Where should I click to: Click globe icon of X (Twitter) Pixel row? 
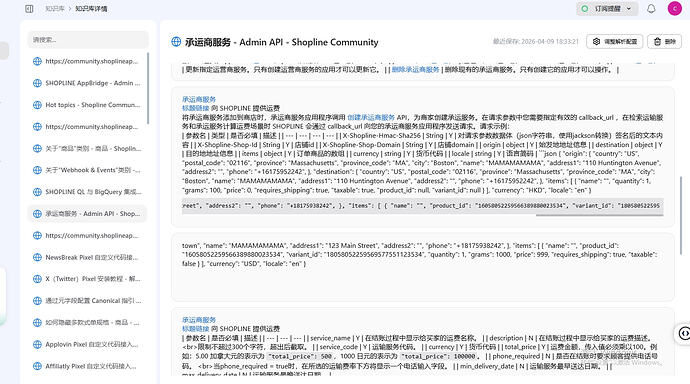click(37, 279)
